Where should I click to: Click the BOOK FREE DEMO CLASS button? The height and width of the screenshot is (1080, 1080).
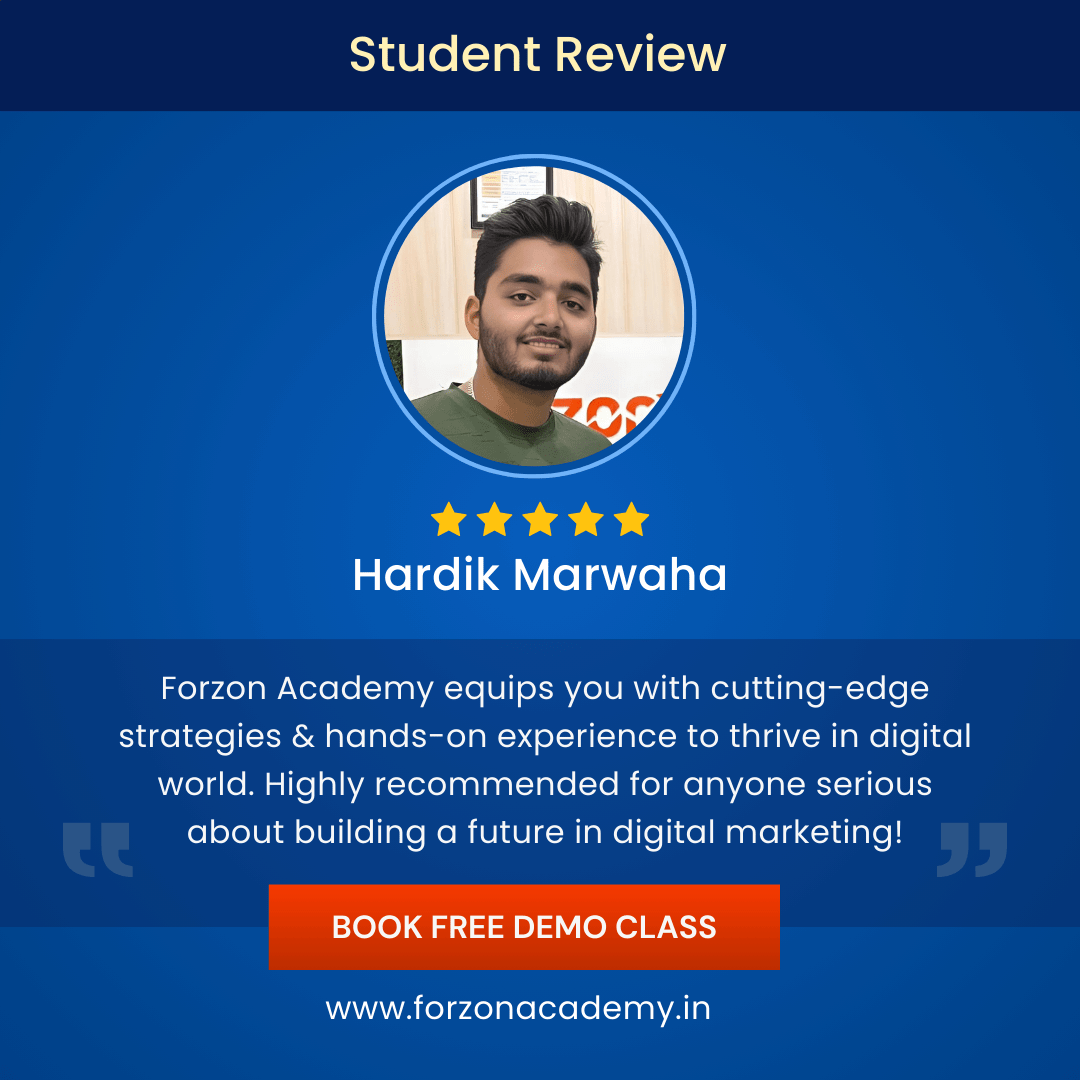coord(524,927)
